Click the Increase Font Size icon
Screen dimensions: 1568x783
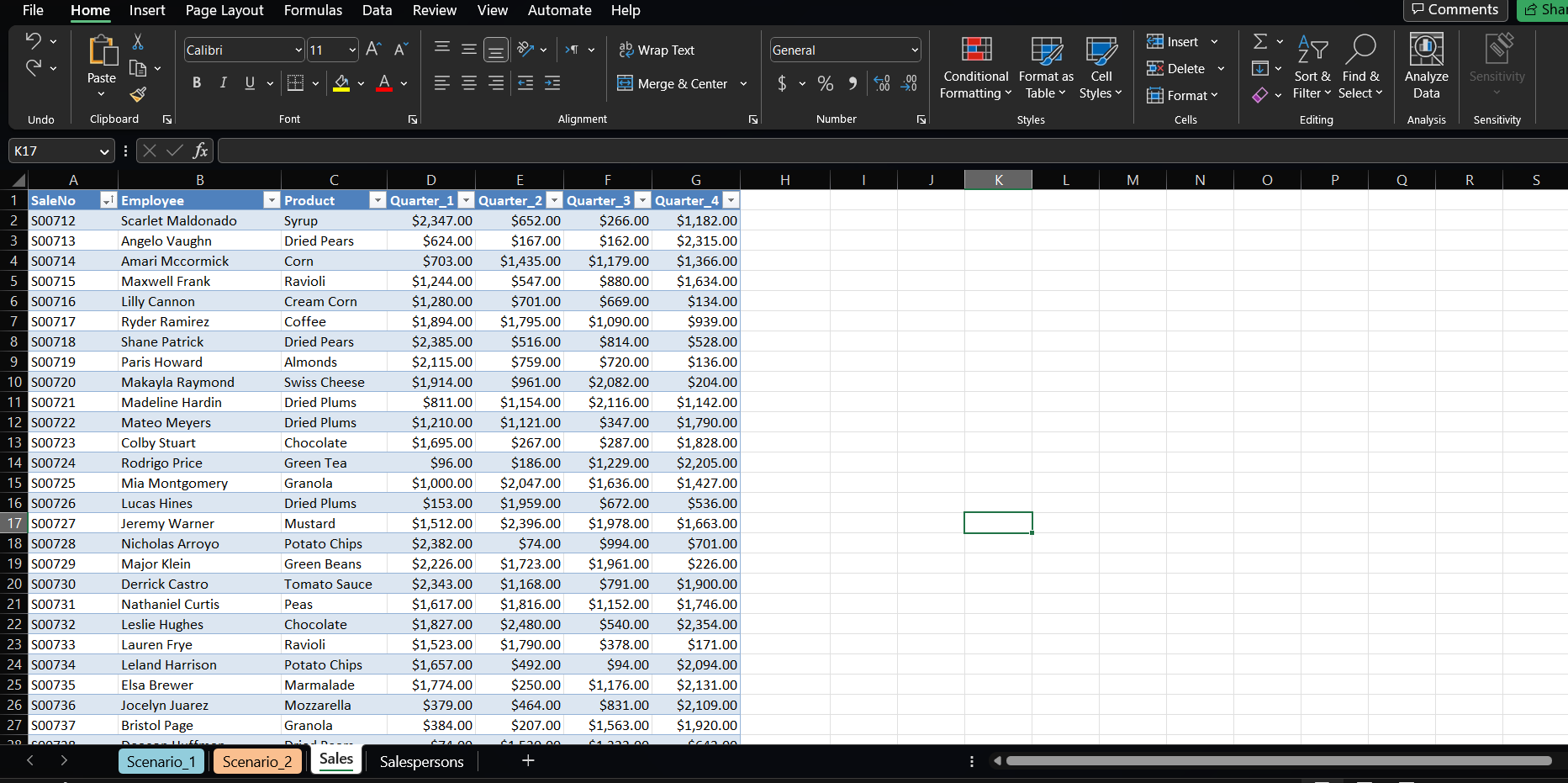tap(371, 49)
